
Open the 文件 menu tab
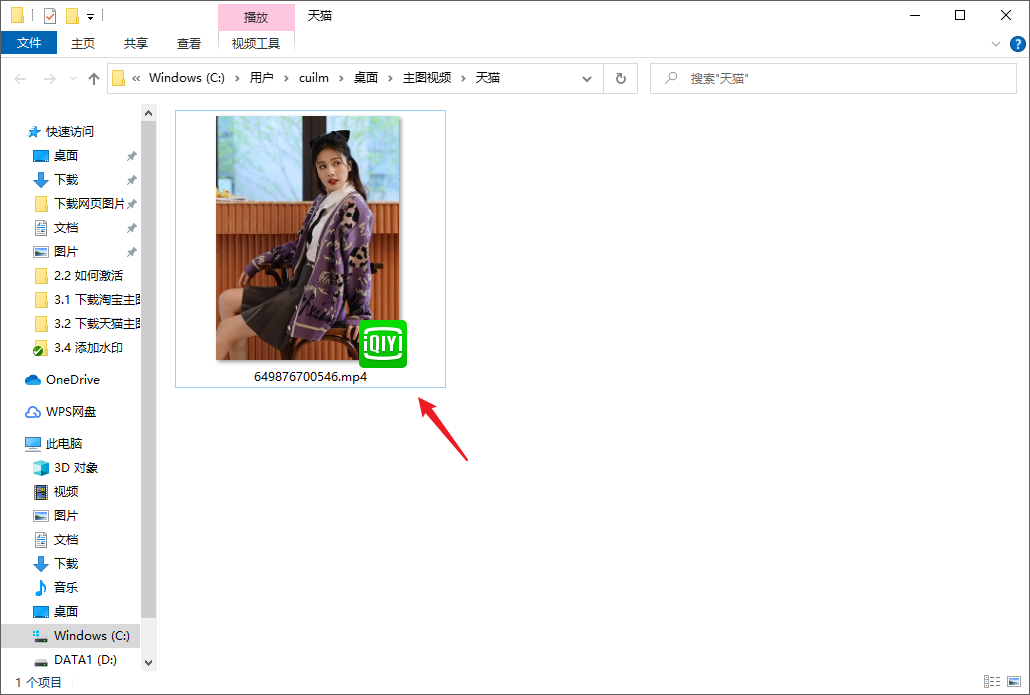coord(29,43)
